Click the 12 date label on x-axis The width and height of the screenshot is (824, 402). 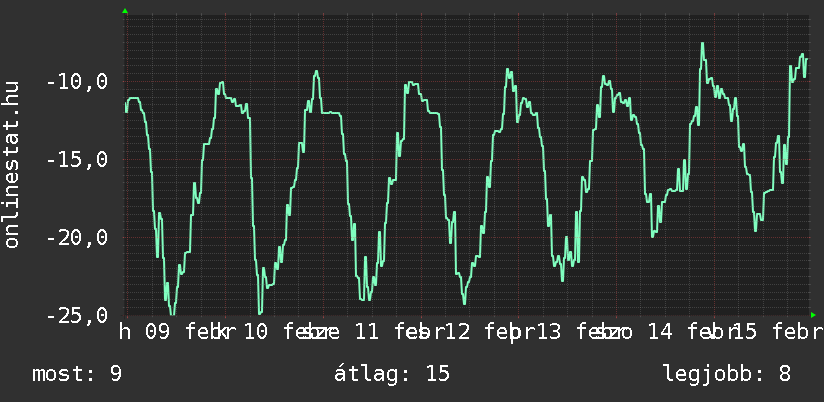[457, 332]
